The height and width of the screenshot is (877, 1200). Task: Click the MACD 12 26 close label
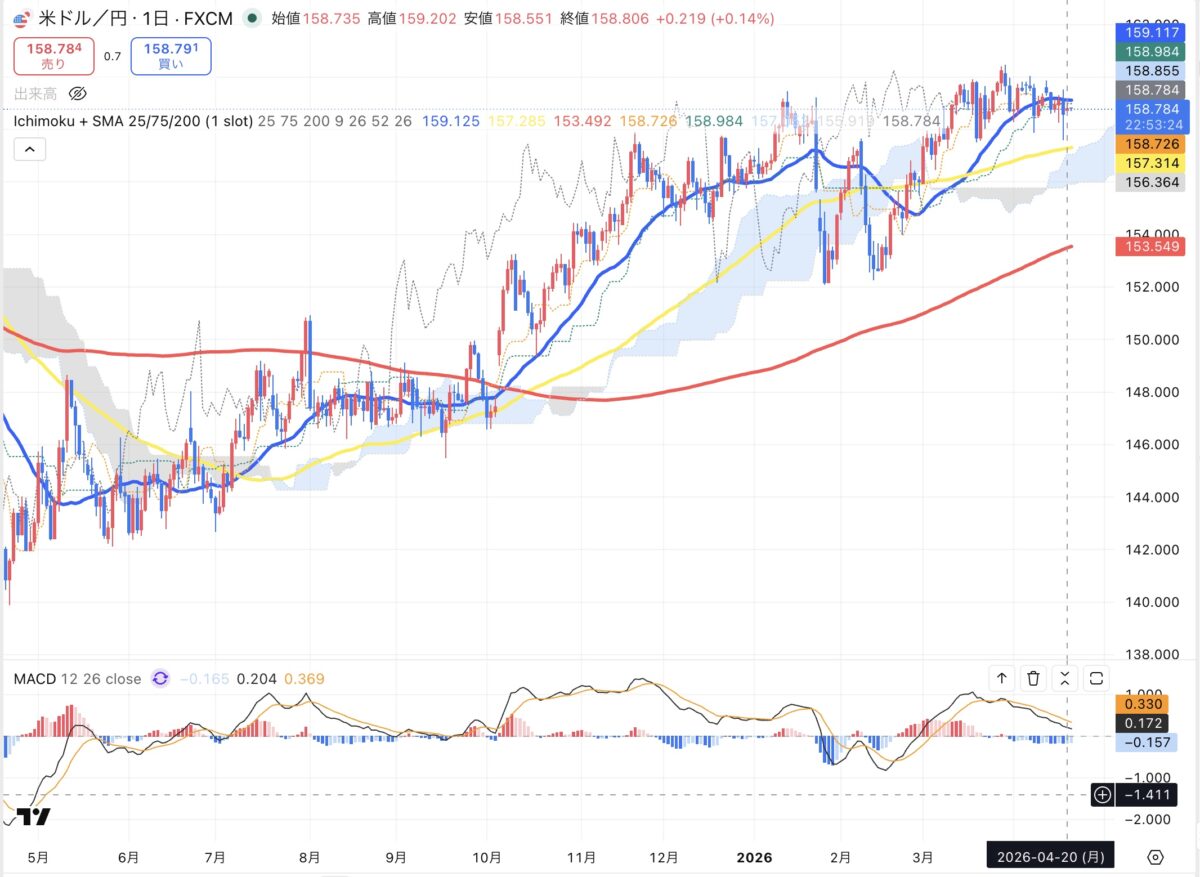click(x=77, y=679)
